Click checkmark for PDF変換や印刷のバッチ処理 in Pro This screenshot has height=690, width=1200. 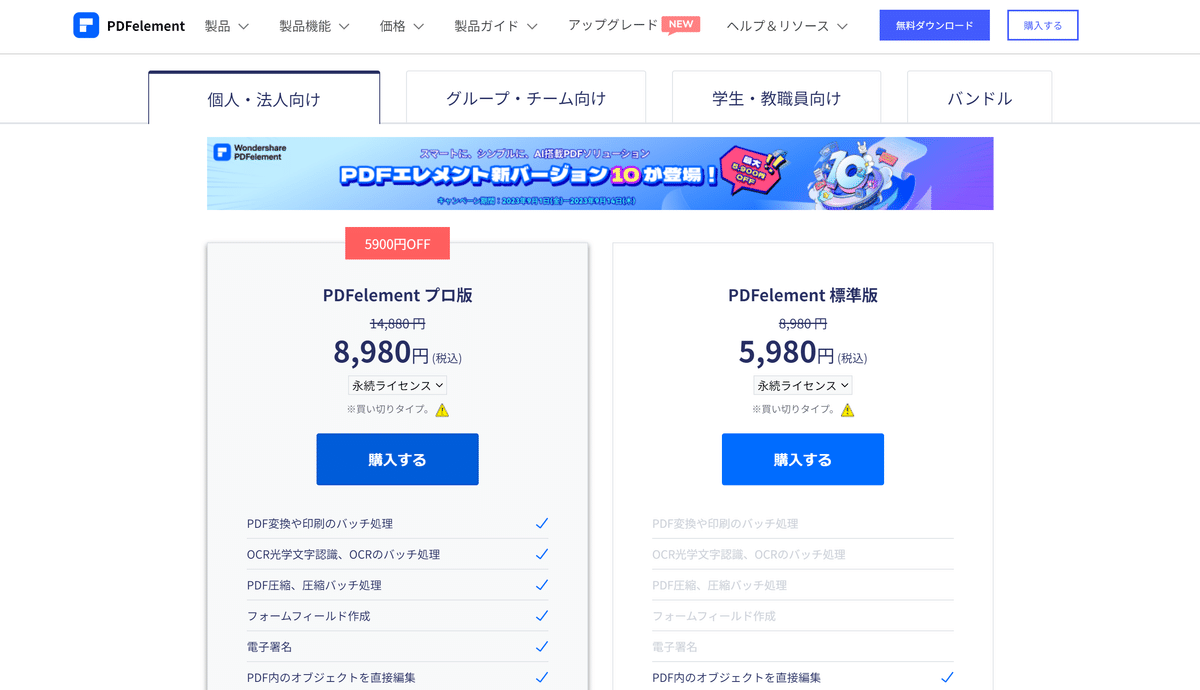click(542, 523)
